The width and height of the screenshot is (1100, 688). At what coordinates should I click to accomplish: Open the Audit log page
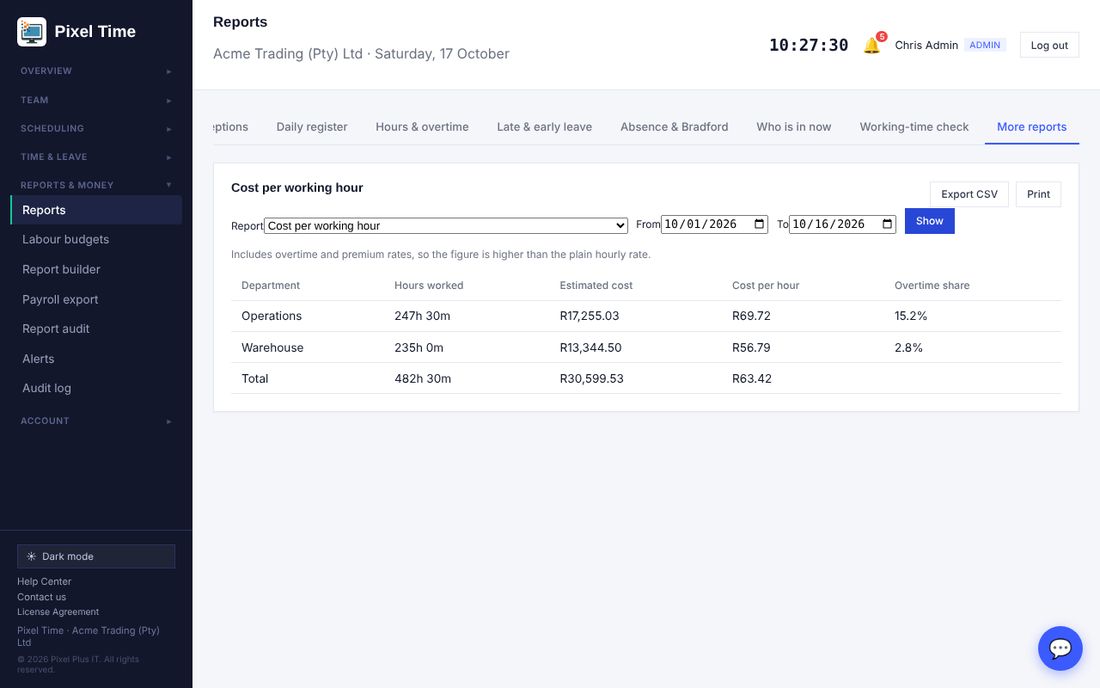96,389
